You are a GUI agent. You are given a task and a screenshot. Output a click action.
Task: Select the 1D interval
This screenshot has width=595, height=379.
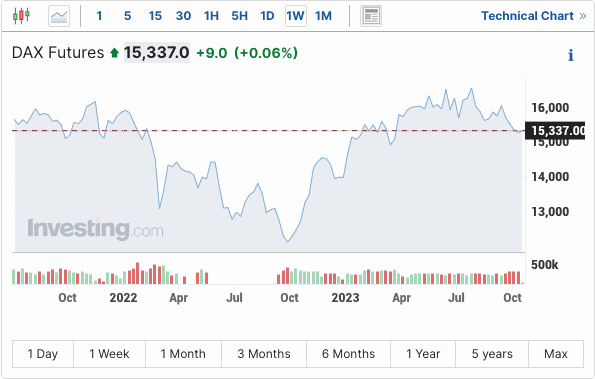click(x=267, y=16)
